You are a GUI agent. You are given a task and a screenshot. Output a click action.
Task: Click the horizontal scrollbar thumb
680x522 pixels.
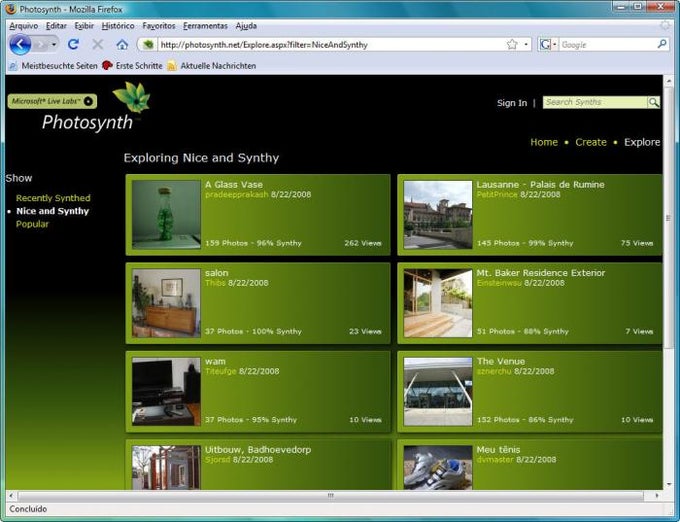click(x=330, y=495)
